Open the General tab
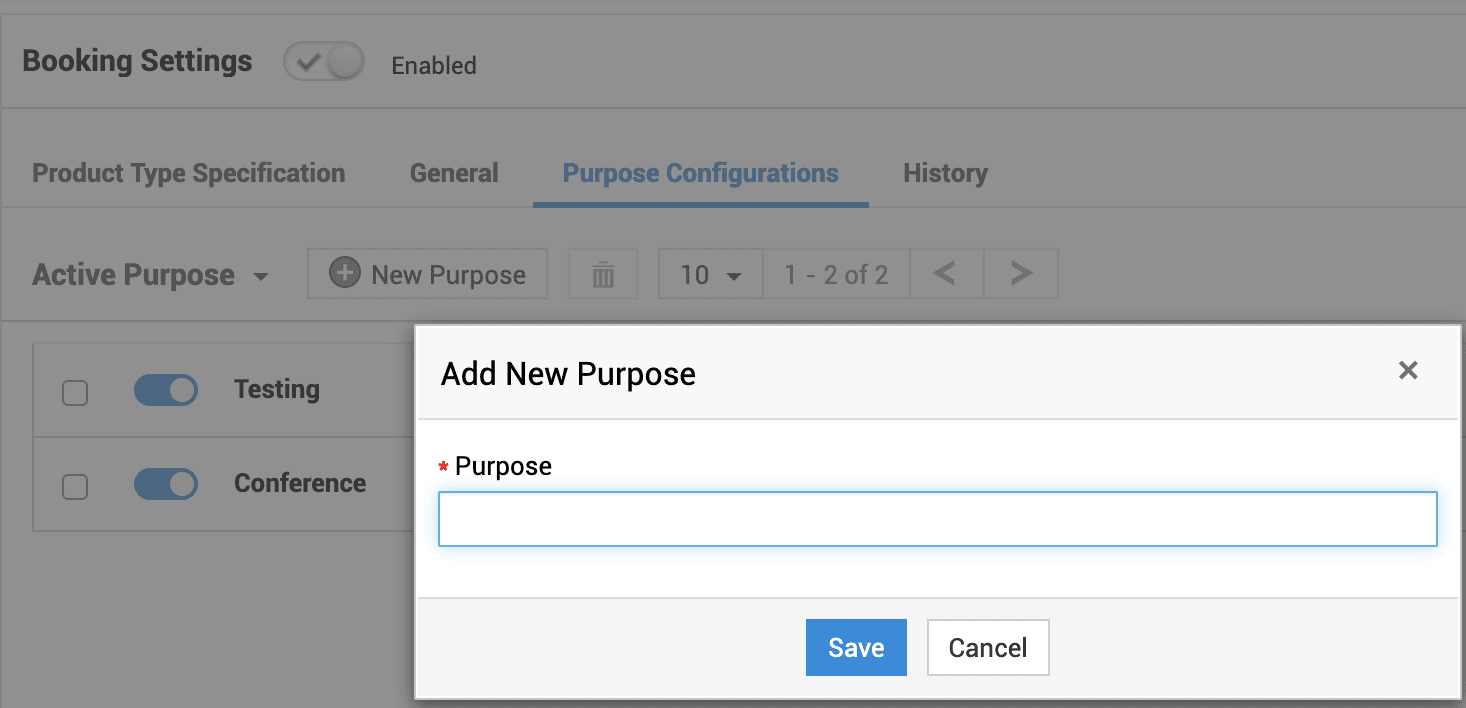The height and width of the screenshot is (708, 1466). coord(454,173)
